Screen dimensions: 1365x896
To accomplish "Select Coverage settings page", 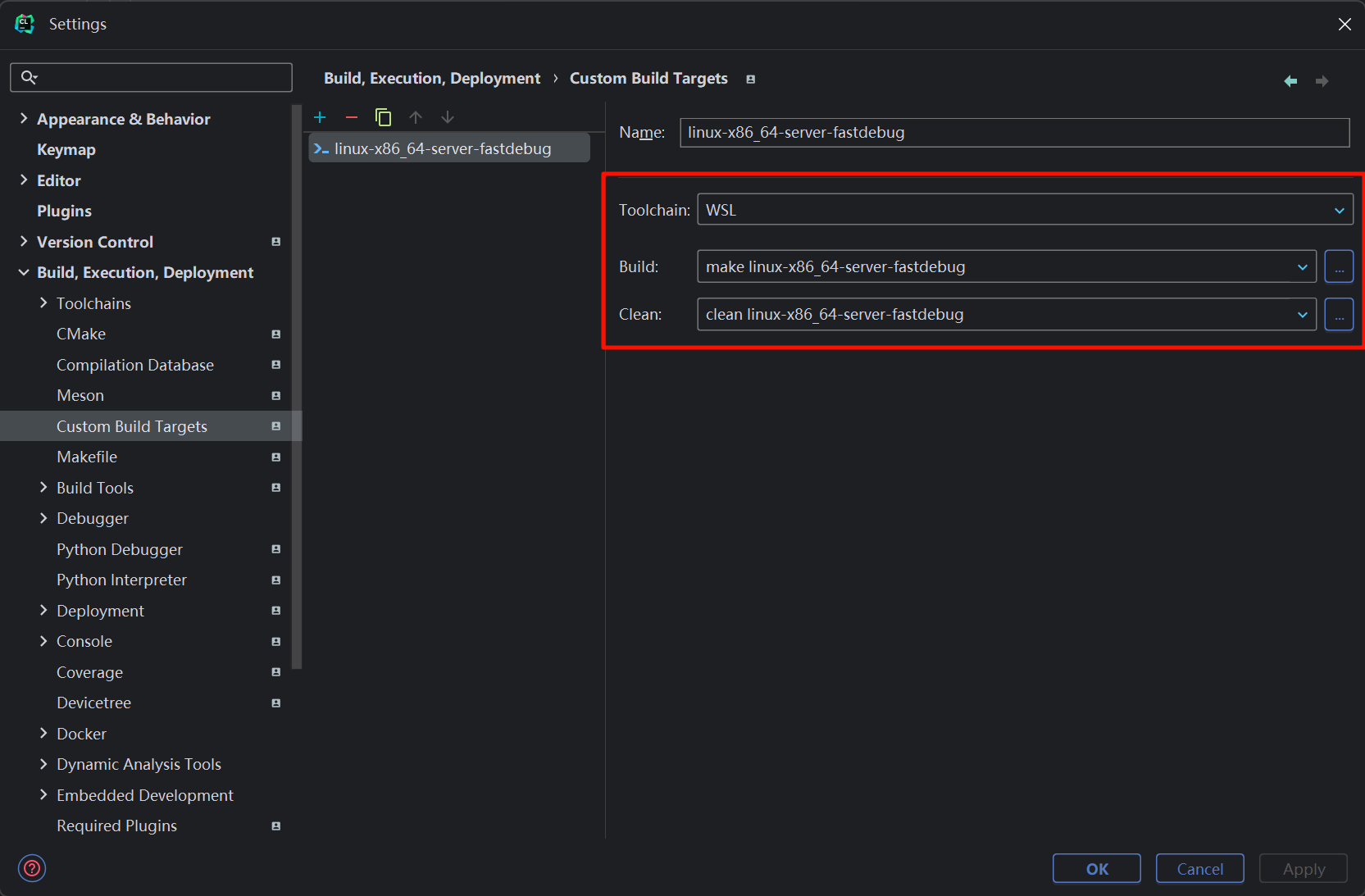I will 89,672.
